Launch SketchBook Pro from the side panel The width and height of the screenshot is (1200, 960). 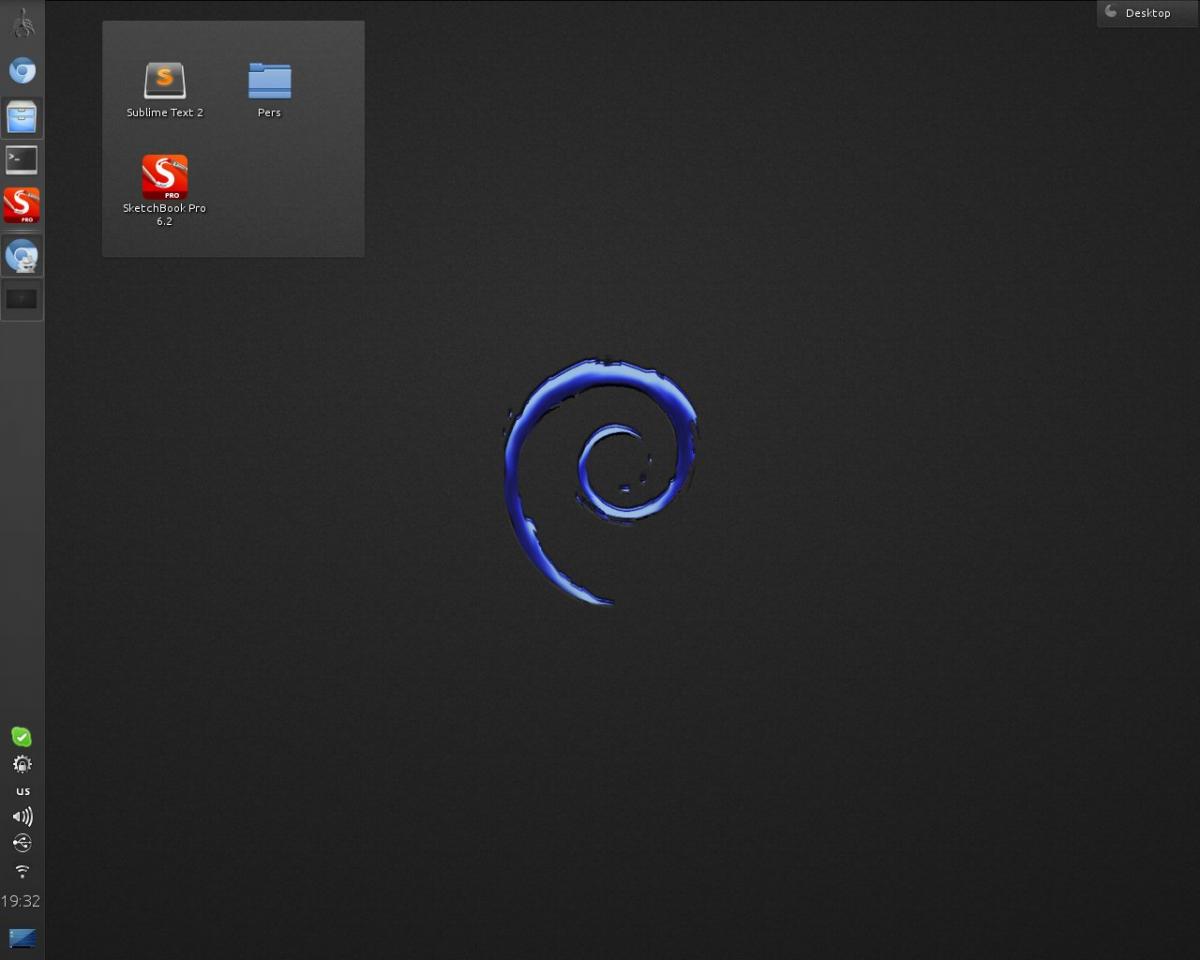pyautogui.click(x=22, y=205)
